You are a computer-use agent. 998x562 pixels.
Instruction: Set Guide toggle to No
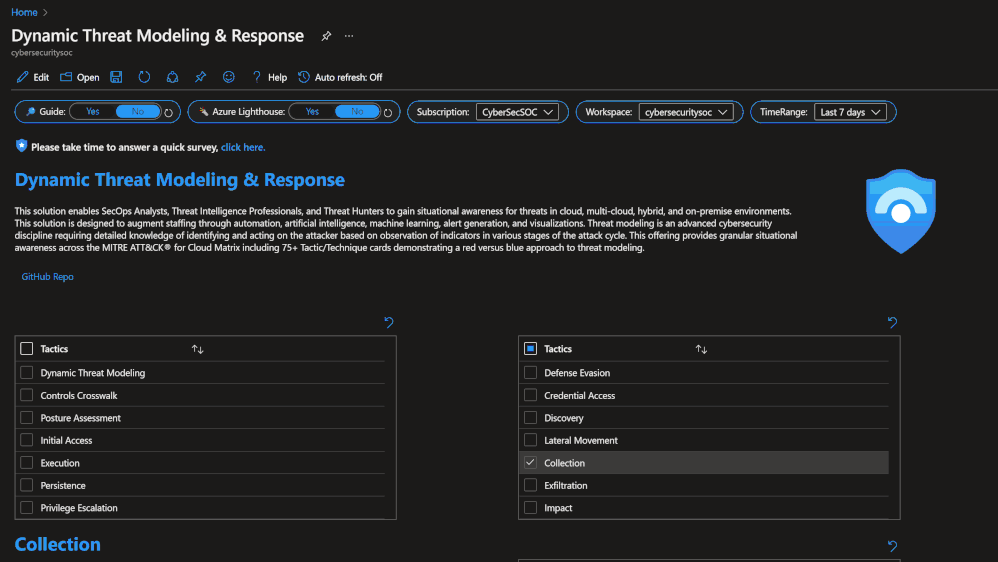137,111
